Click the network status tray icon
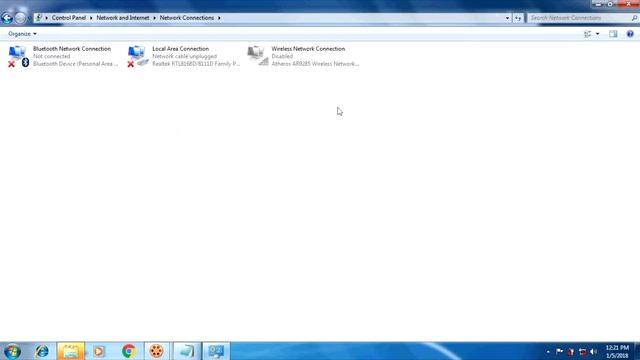 coord(582,351)
